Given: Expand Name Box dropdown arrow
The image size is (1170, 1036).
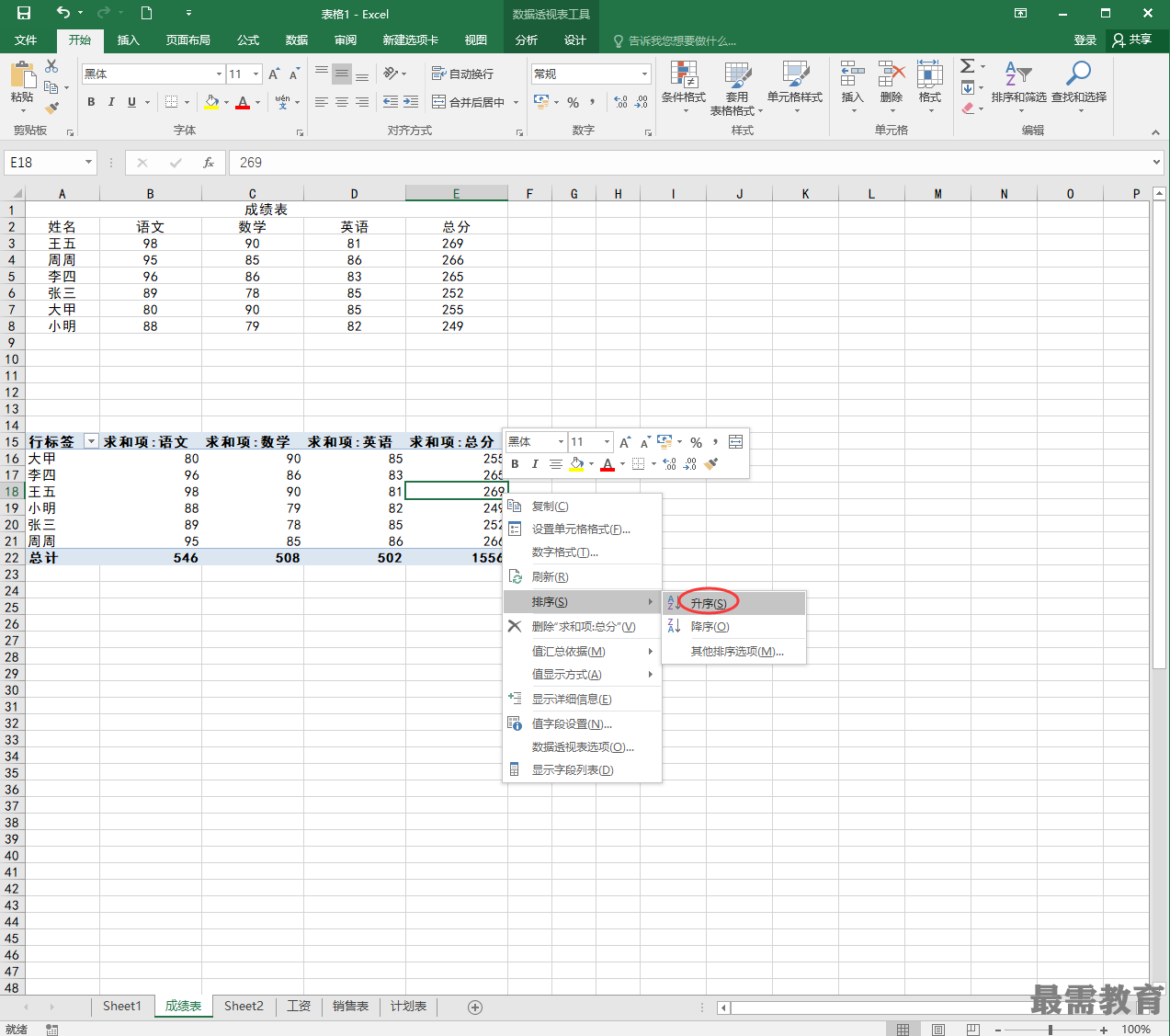Looking at the screenshot, I should pyautogui.click(x=88, y=163).
